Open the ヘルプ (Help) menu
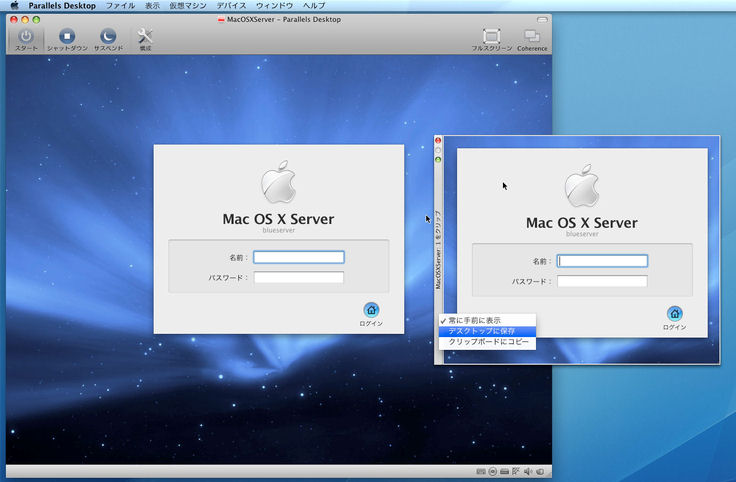The height and width of the screenshot is (482, 736). (314, 6)
